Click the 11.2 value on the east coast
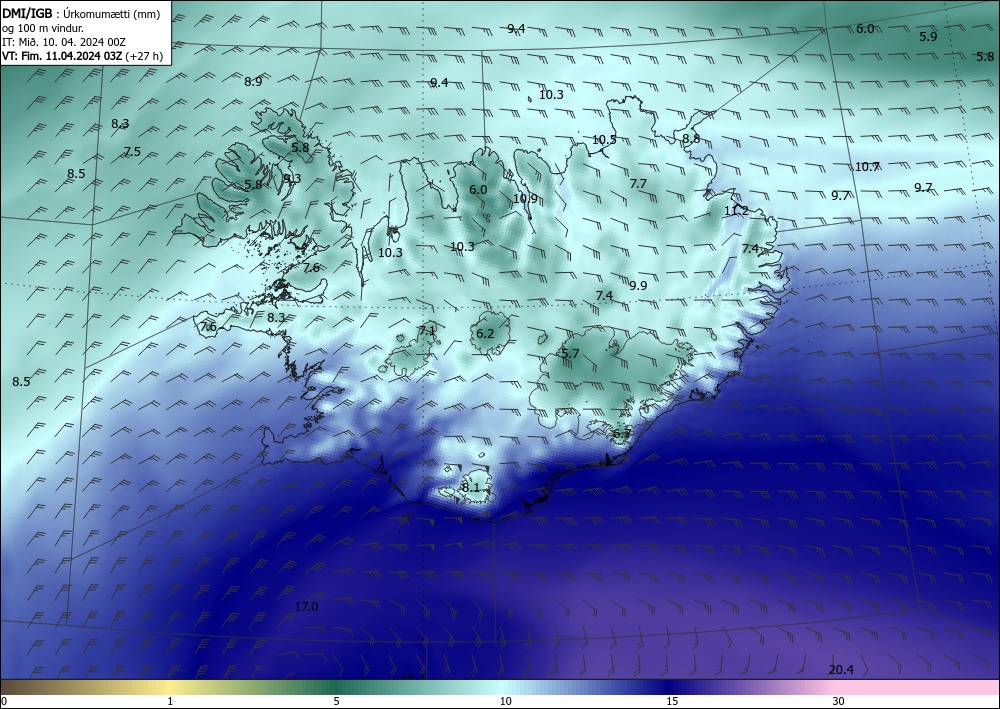 (x=736, y=211)
